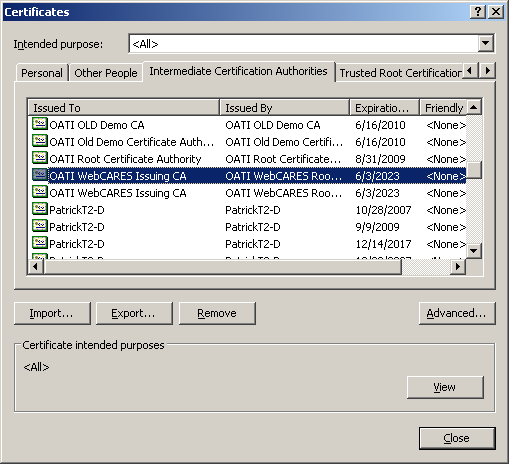This screenshot has width=509, height=464.
Task: Remove the selected certificate
Action: coord(217,313)
